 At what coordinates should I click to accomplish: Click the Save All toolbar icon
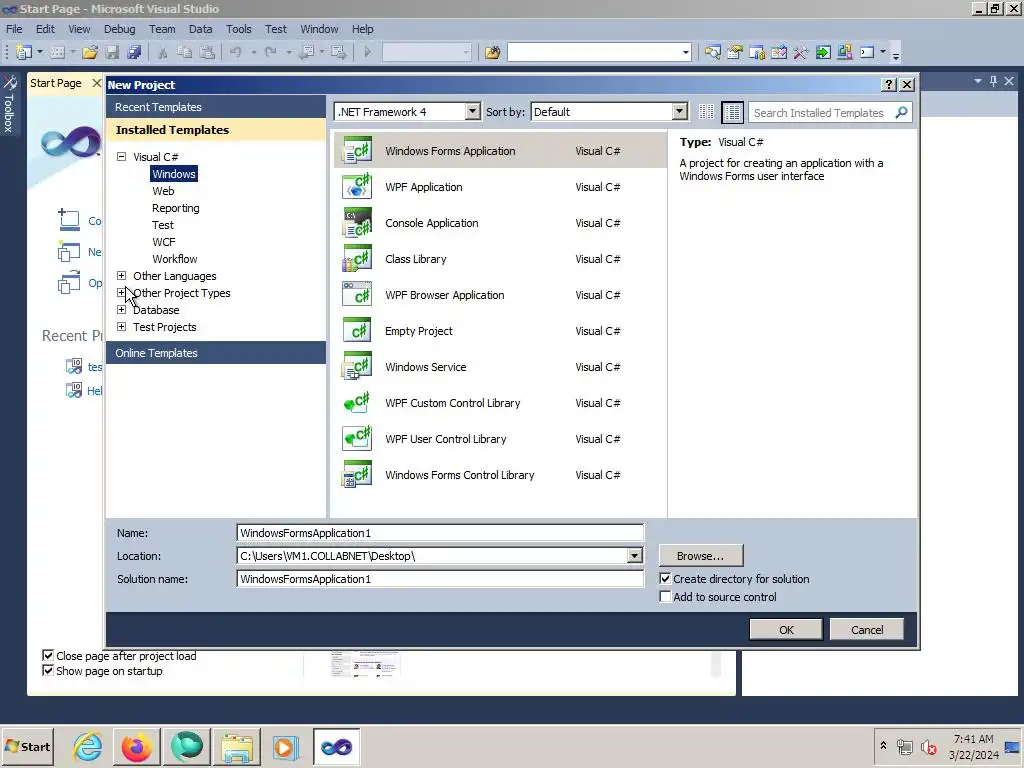[x=134, y=52]
